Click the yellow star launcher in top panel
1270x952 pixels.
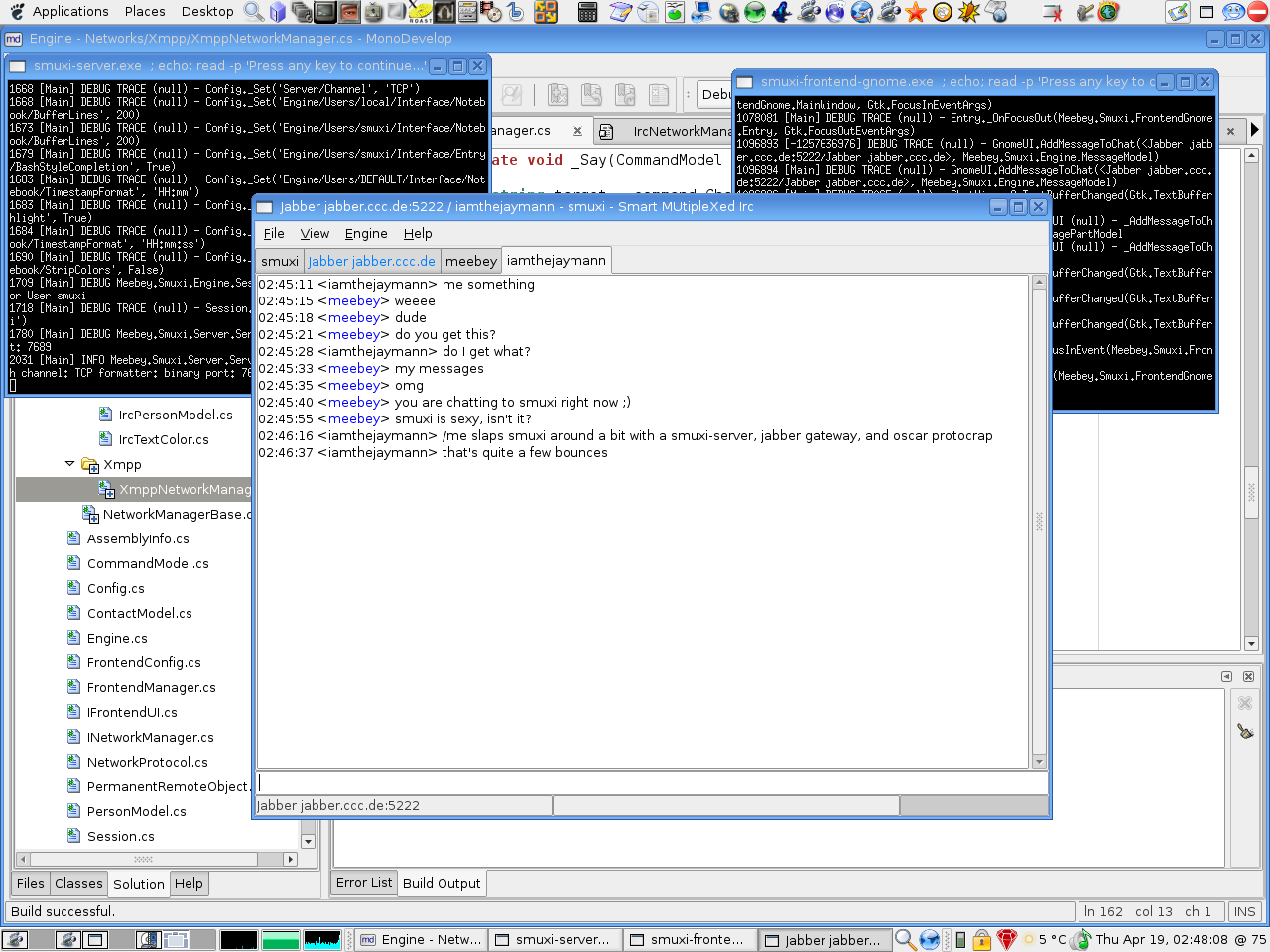915,12
